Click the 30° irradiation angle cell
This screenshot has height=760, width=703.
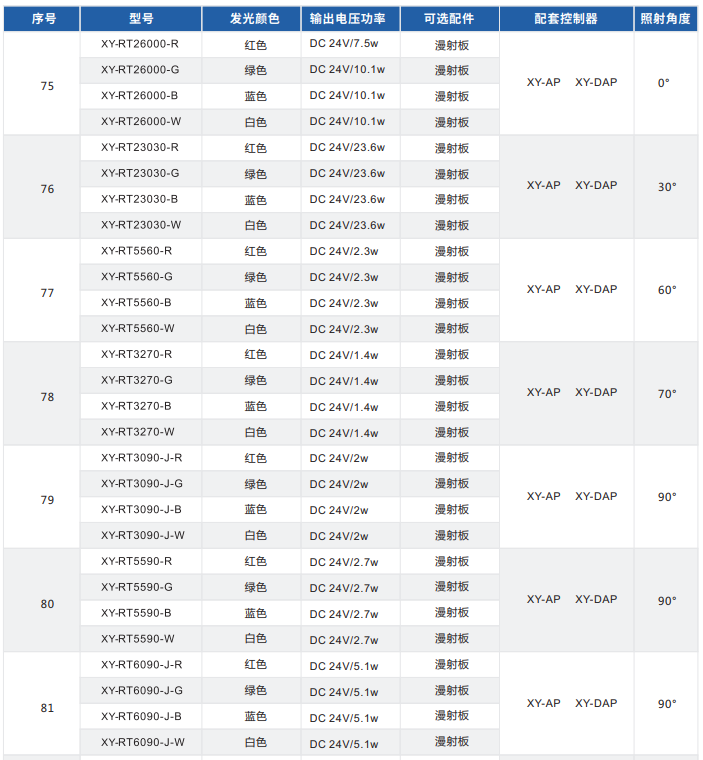point(667,186)
